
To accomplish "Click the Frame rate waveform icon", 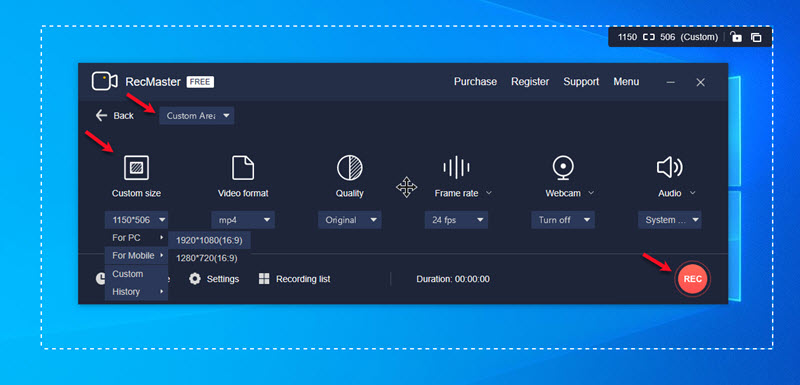I will (x=456, y=167).
